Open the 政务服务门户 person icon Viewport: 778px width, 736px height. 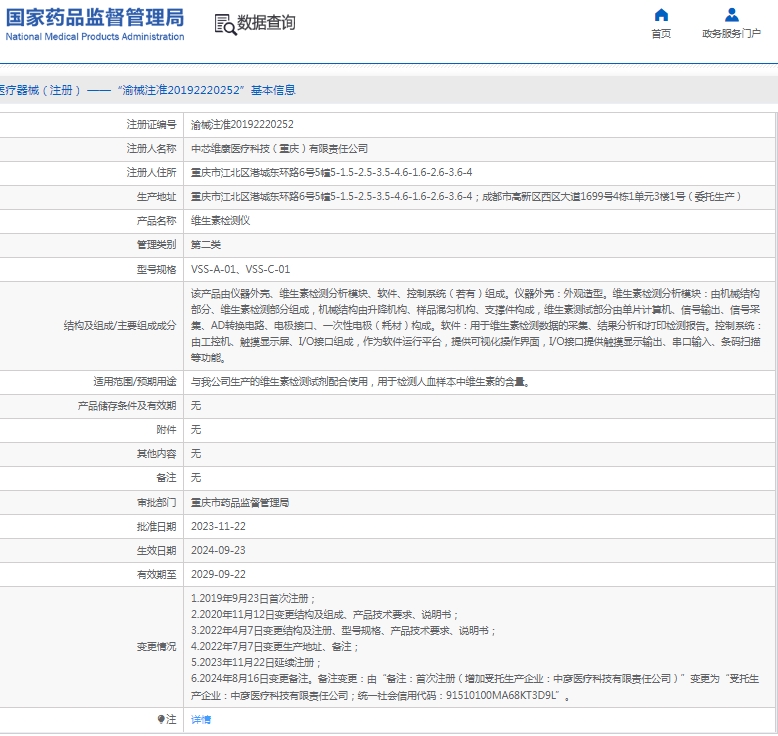(x=731, y=15)
